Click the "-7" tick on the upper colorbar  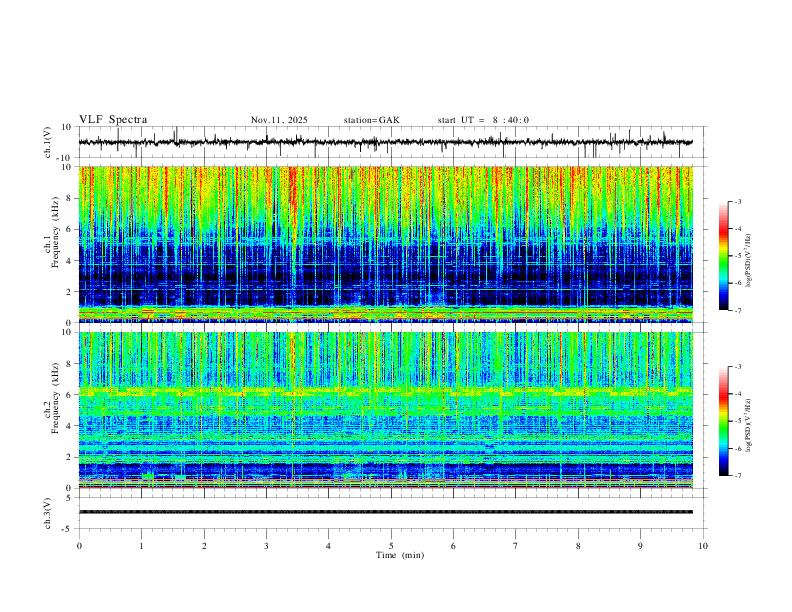pos(737,311)
